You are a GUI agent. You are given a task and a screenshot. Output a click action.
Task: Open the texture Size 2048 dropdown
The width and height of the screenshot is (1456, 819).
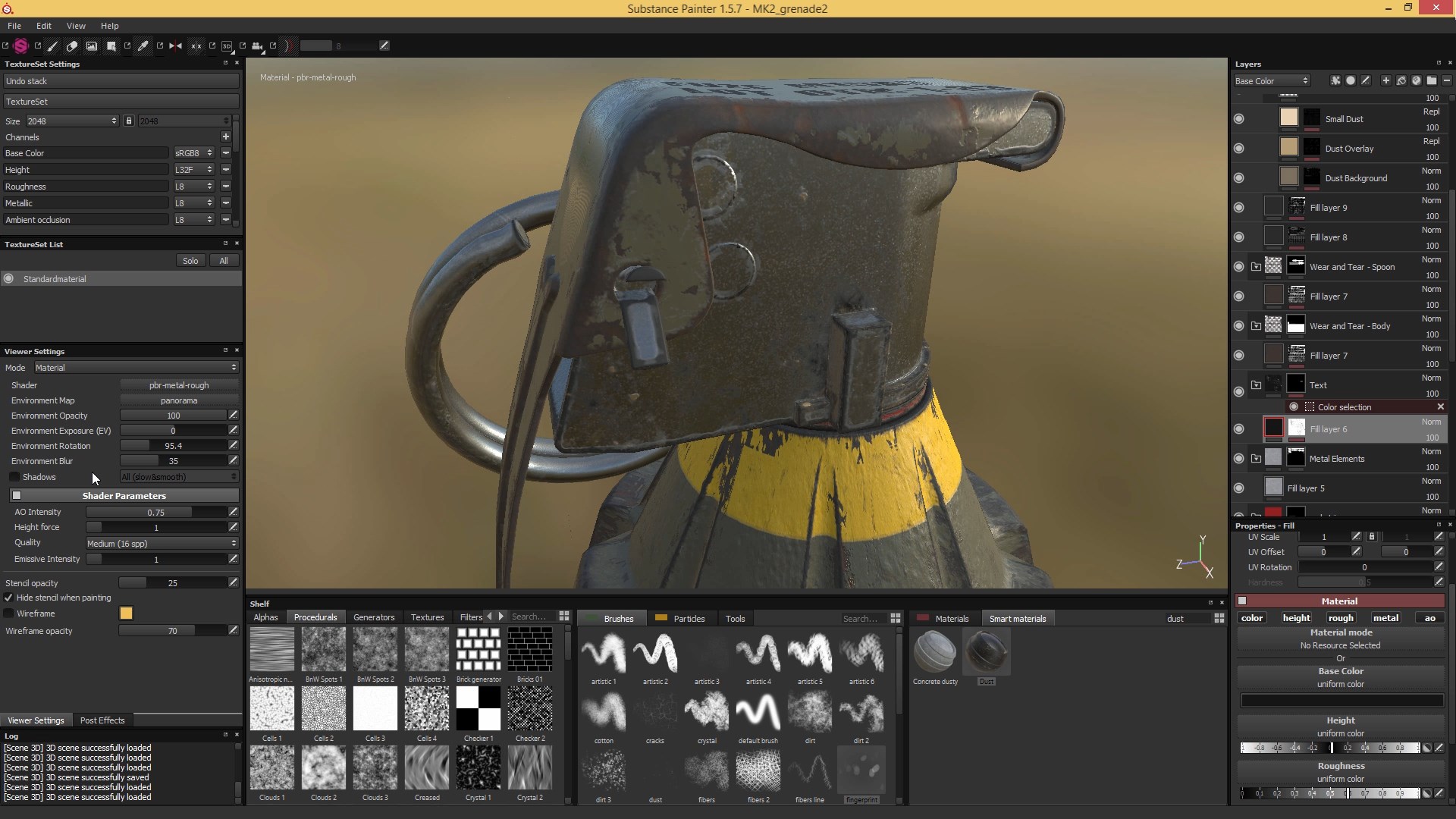72,121
